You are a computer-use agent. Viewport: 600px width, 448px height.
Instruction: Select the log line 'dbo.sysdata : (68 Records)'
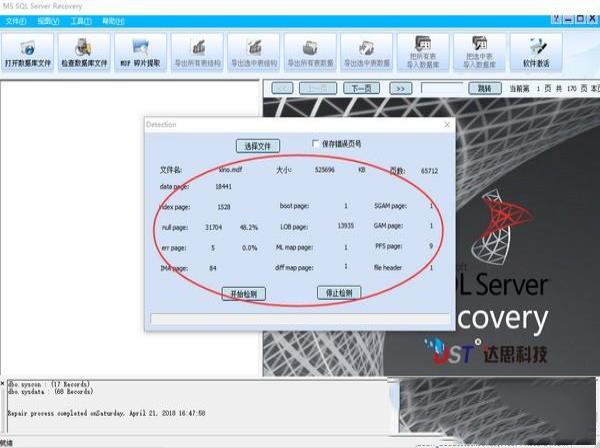(x=50, y=392)
